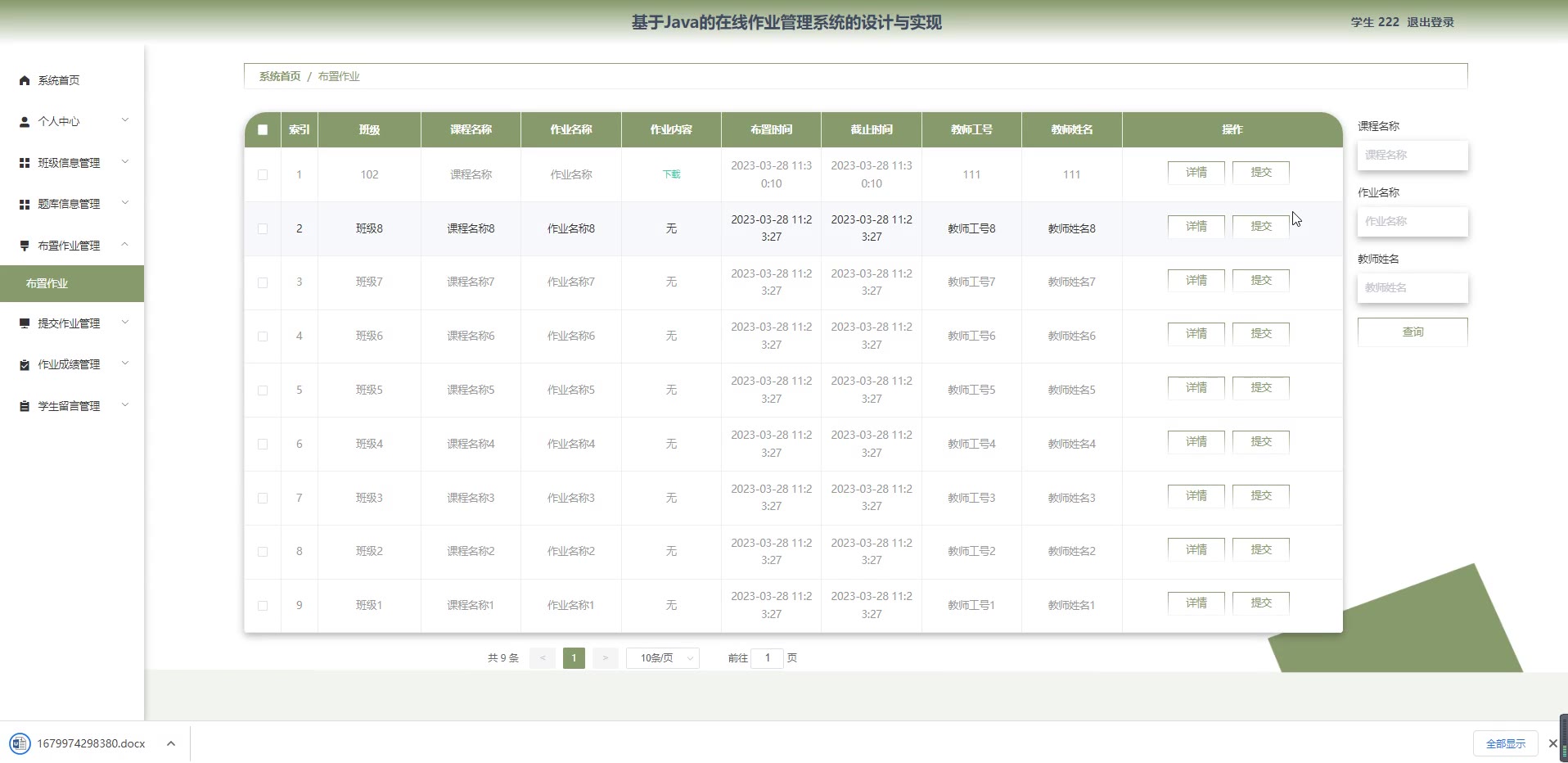This screenshot has height=763, width=1568.
Task: Click the 下载 link in row 1
Action: click(671, 174)
